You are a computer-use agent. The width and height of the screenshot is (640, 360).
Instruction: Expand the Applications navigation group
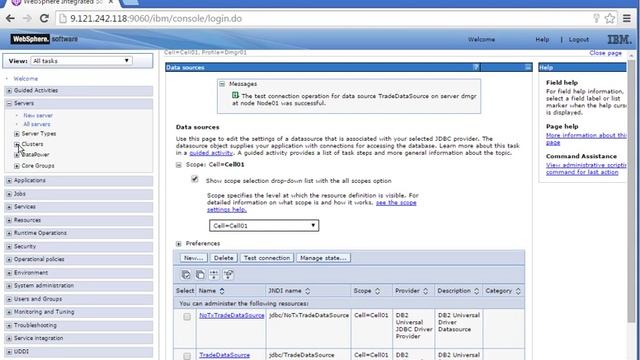(9, 181)
